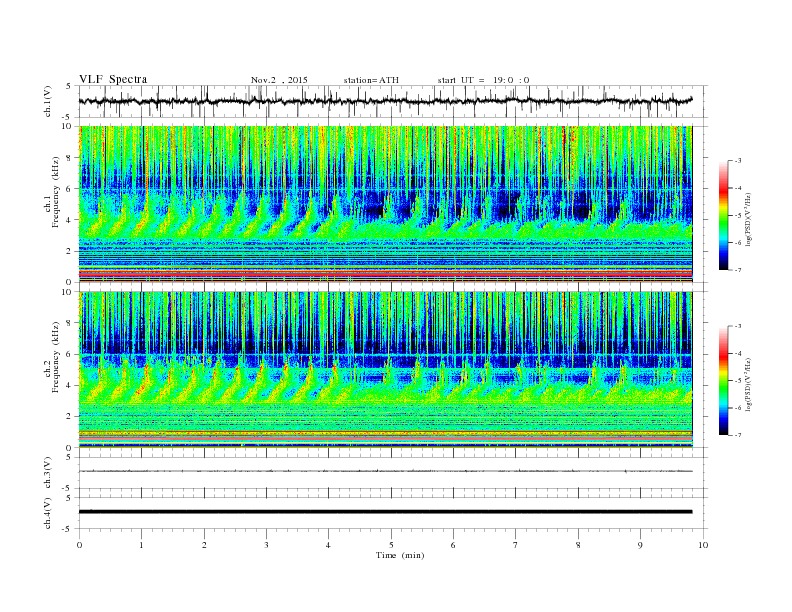Viewport: 792px width, 612px height.
Task: Click the "10" tick on the time axis
Action: pos(703,545)
